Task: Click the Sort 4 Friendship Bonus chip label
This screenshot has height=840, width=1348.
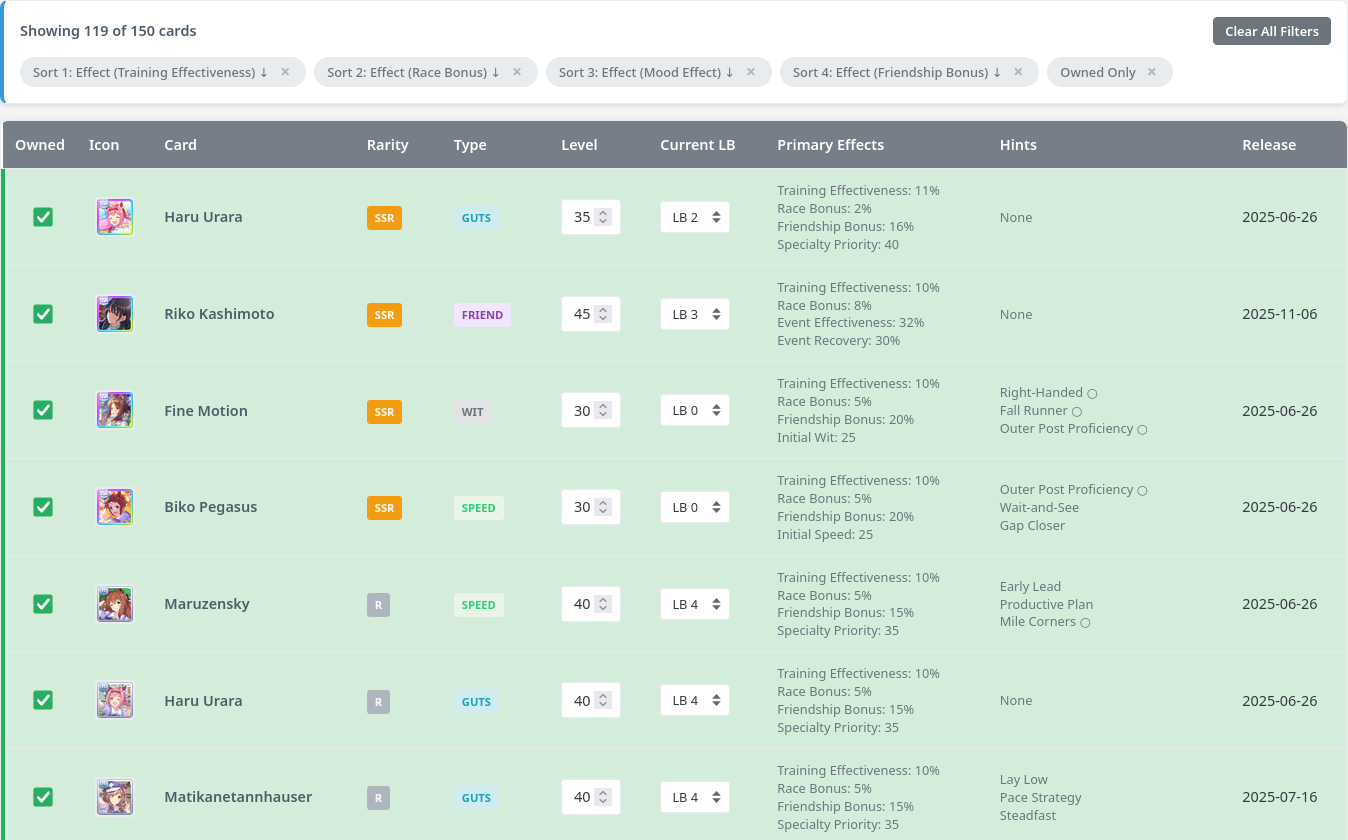Action: pyautogui.click(x=897, y=72)
